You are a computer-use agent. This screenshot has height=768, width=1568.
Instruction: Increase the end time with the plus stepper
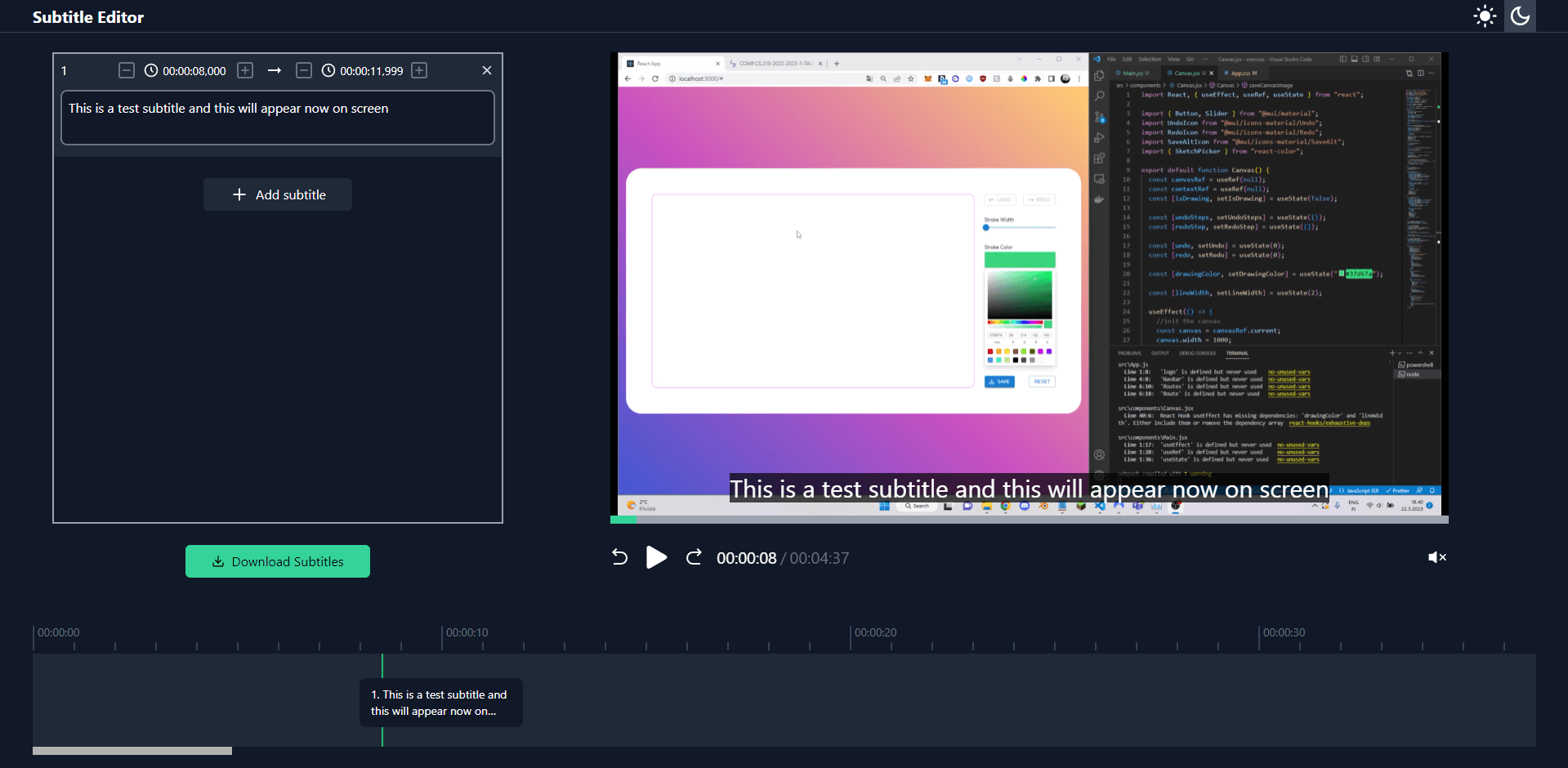pos(419,70)
